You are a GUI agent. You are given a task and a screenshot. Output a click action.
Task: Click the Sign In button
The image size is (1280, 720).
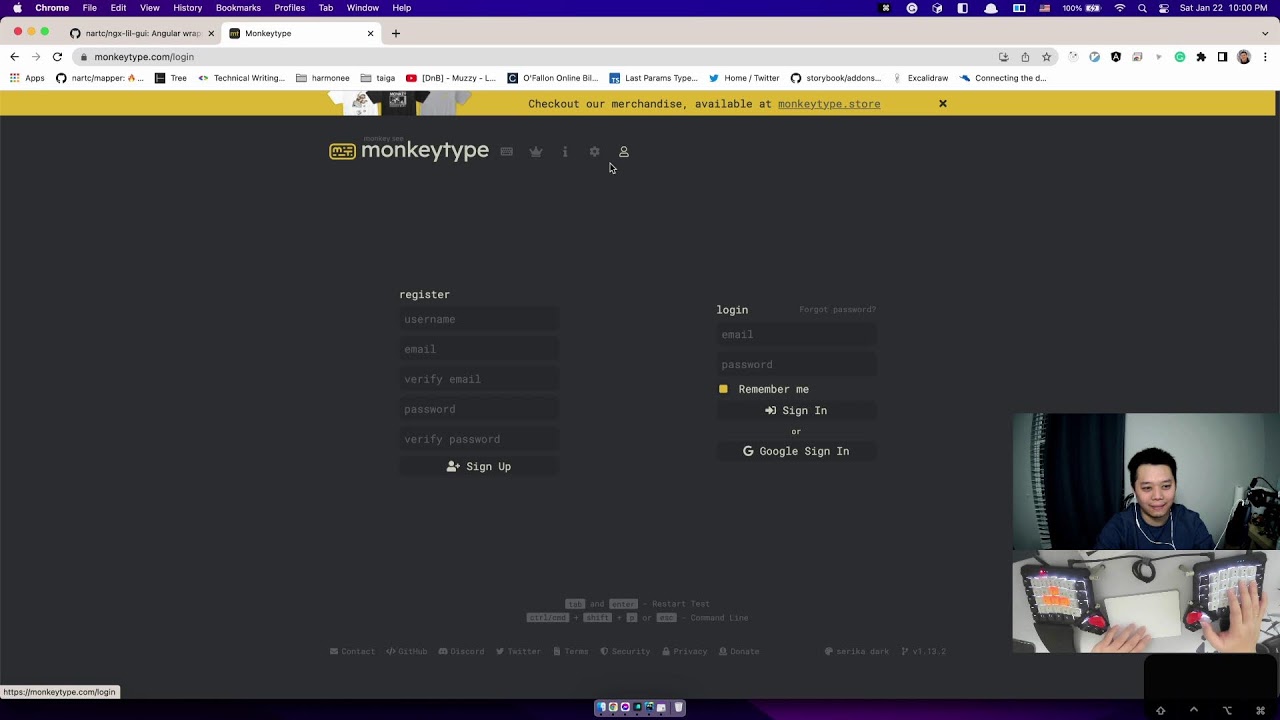click(796, 411)
